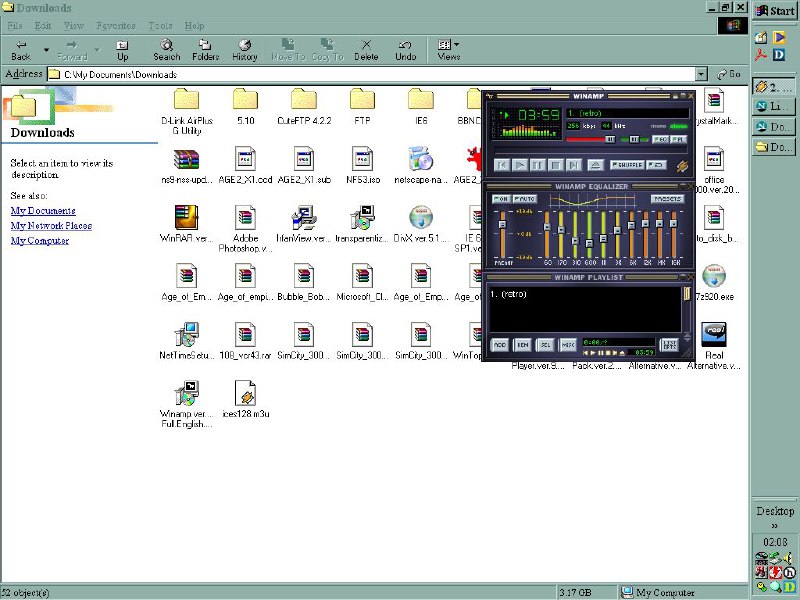This screenshot has height=600, width=800.
Task: Open playlist LIST OPTS menu
Action: (669, 345)
